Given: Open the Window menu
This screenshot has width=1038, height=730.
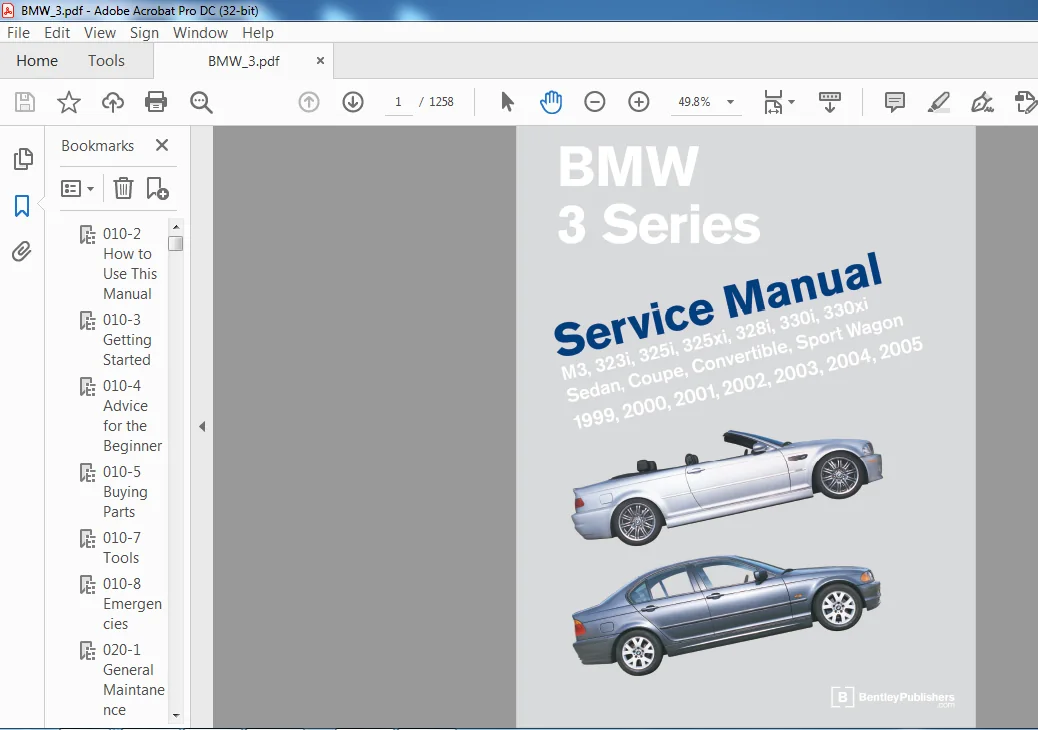Looking at the screenshot, I should [201, 32].
